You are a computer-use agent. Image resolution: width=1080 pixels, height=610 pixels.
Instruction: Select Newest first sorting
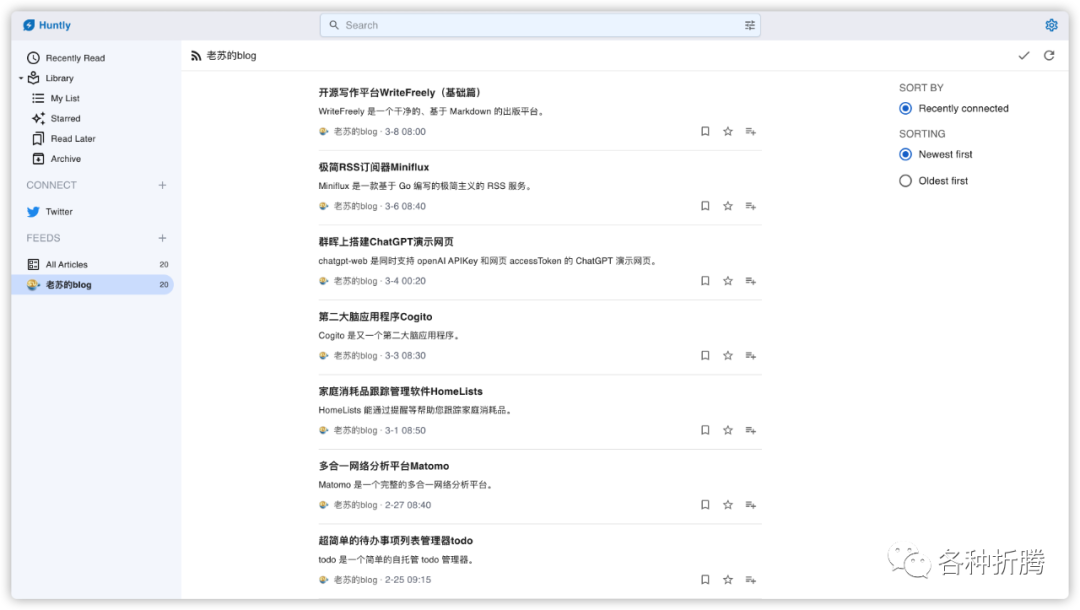click(905, 154)
